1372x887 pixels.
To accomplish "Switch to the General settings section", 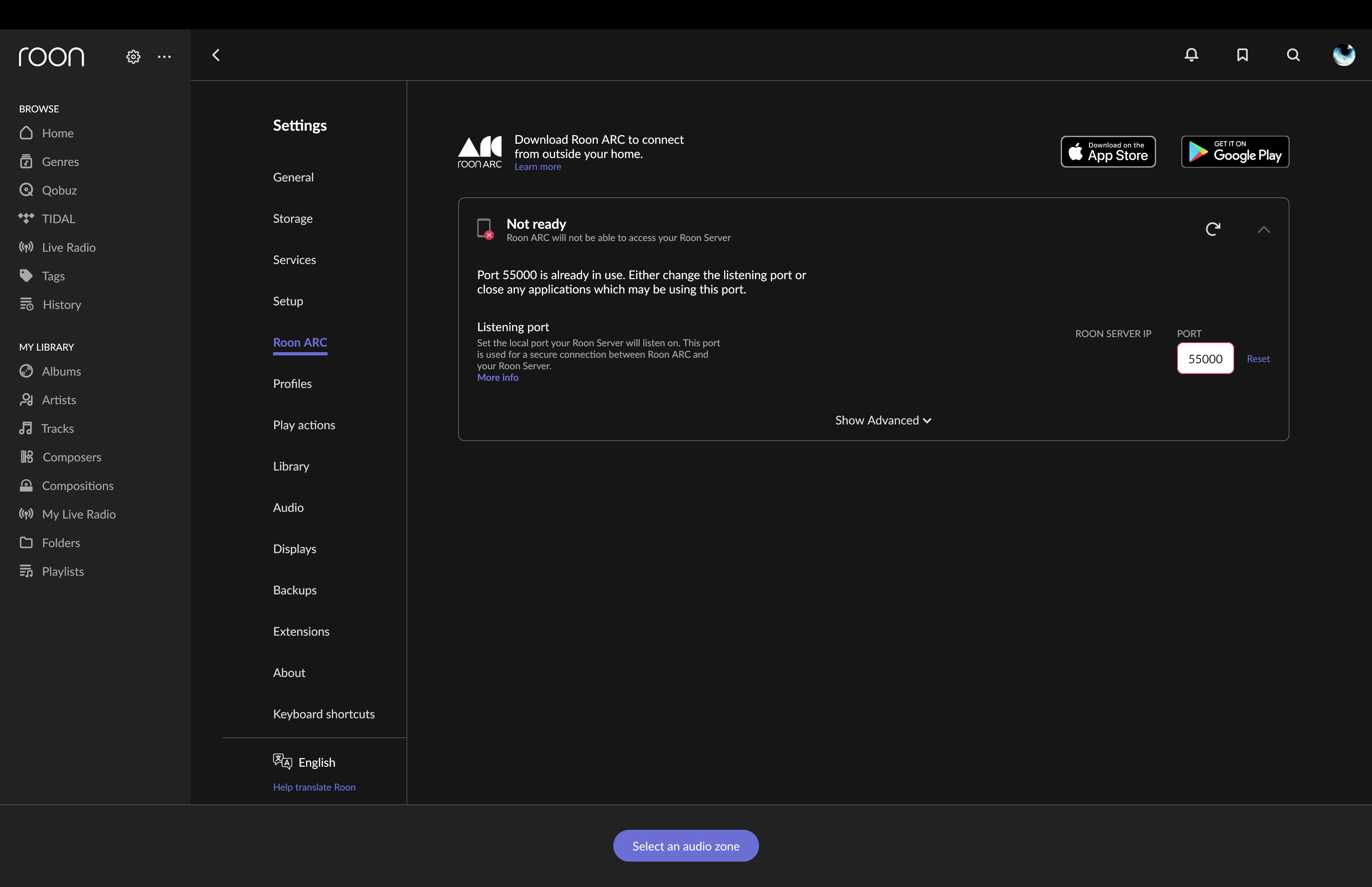I will click(293, 177).
